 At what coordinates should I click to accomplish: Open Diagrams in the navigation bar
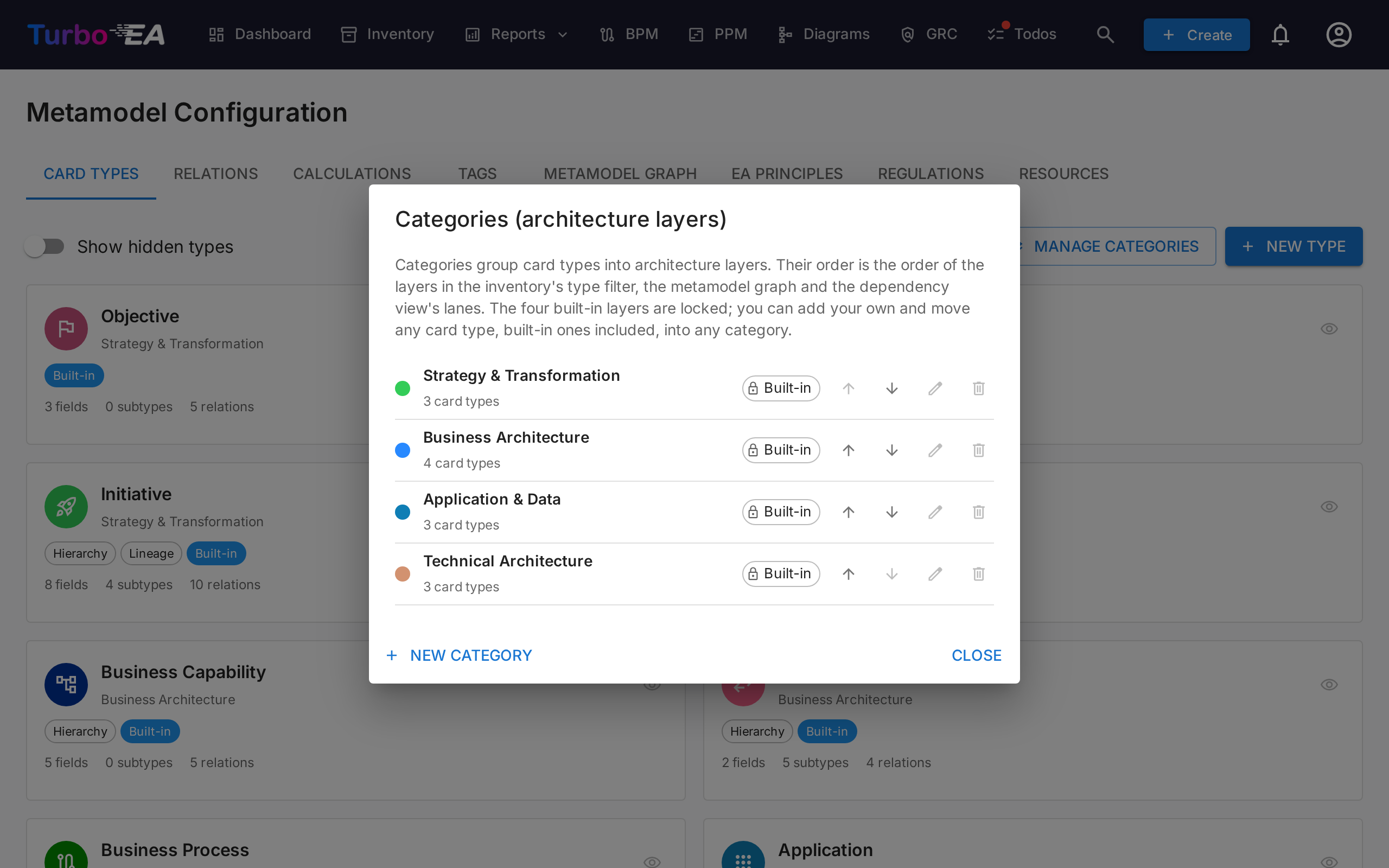824,34
